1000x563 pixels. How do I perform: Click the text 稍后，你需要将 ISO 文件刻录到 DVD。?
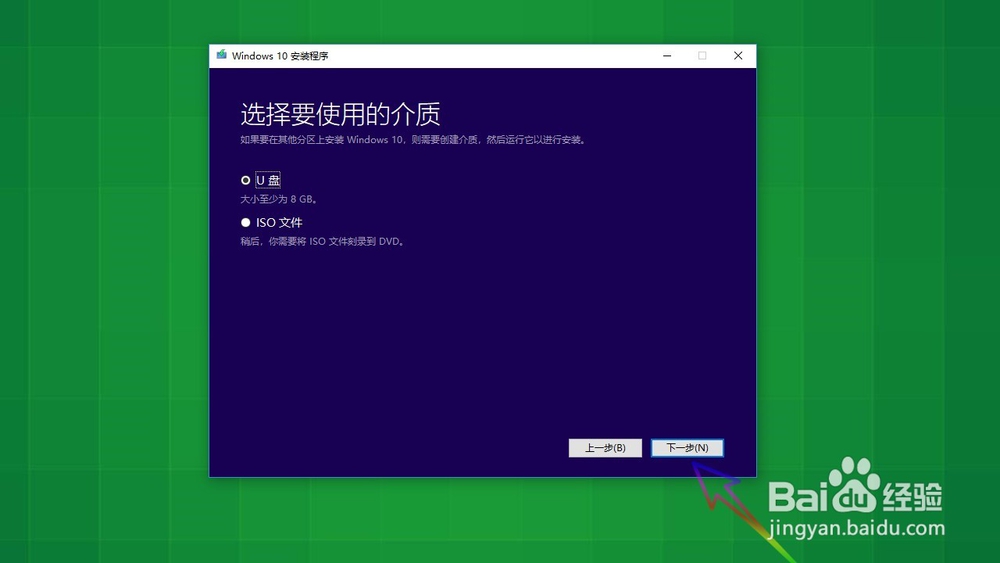pos(323,242)
